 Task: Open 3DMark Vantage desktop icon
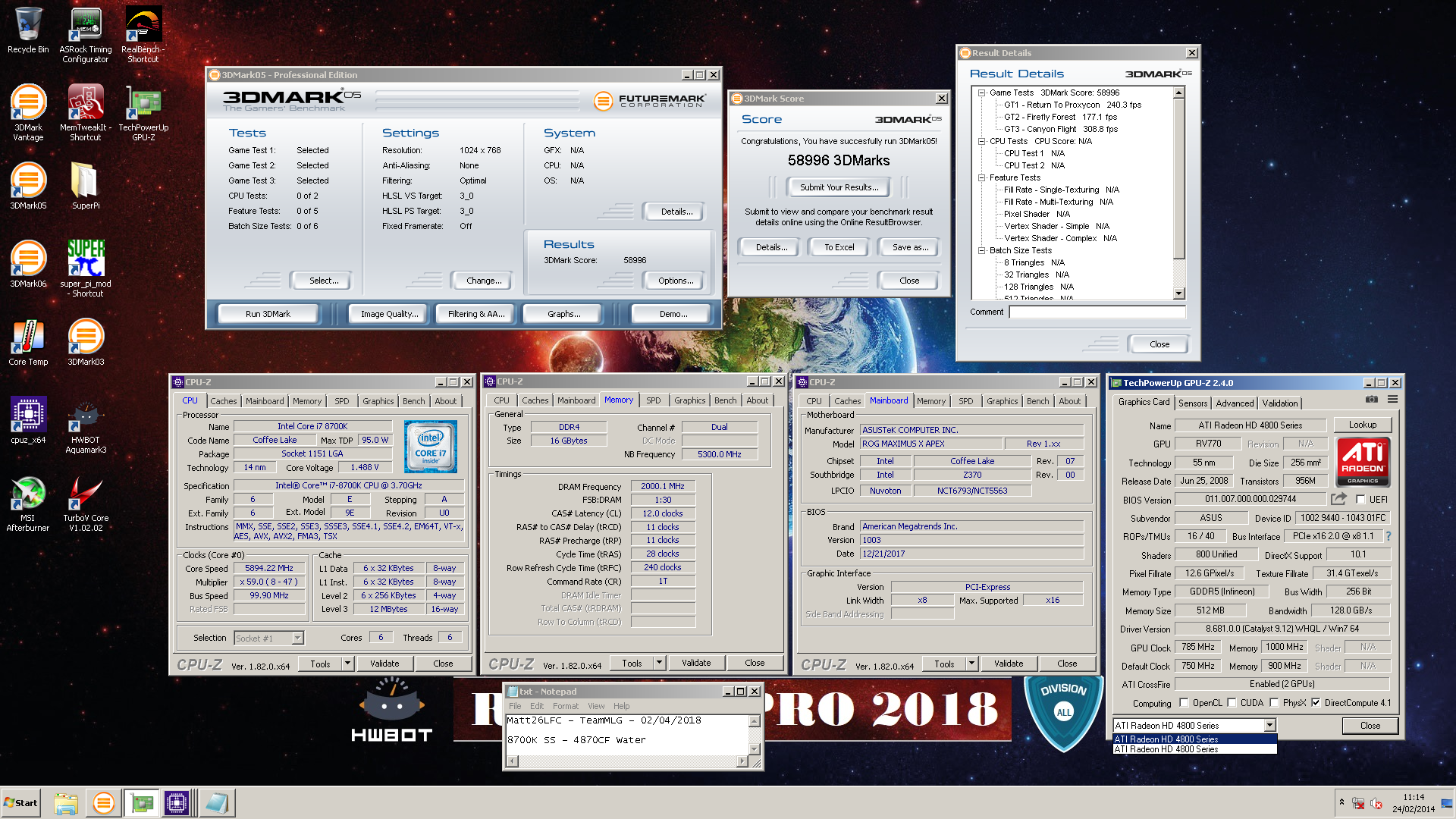point(28,113)
